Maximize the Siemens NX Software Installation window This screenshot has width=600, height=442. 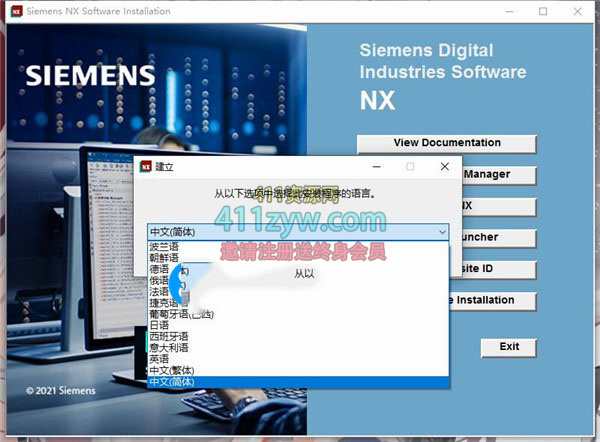543,11
